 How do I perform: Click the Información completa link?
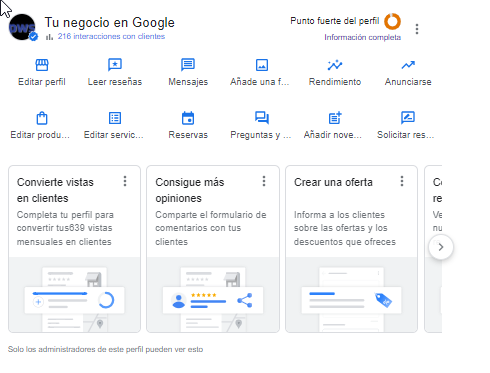363,37
